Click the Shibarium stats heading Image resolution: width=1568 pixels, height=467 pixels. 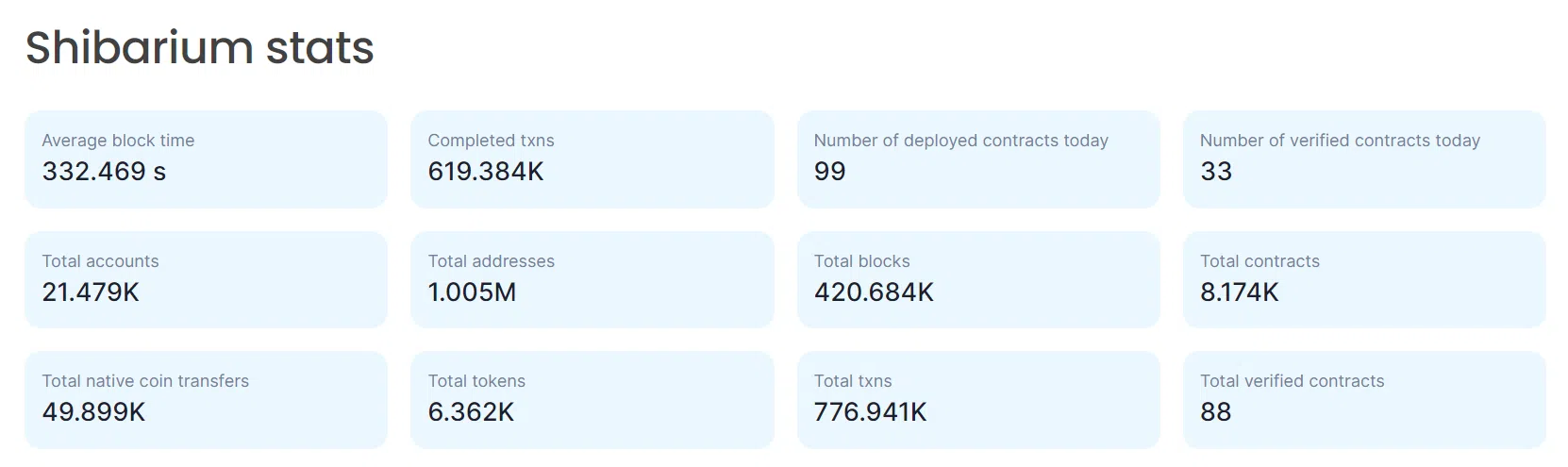[199, 47]
